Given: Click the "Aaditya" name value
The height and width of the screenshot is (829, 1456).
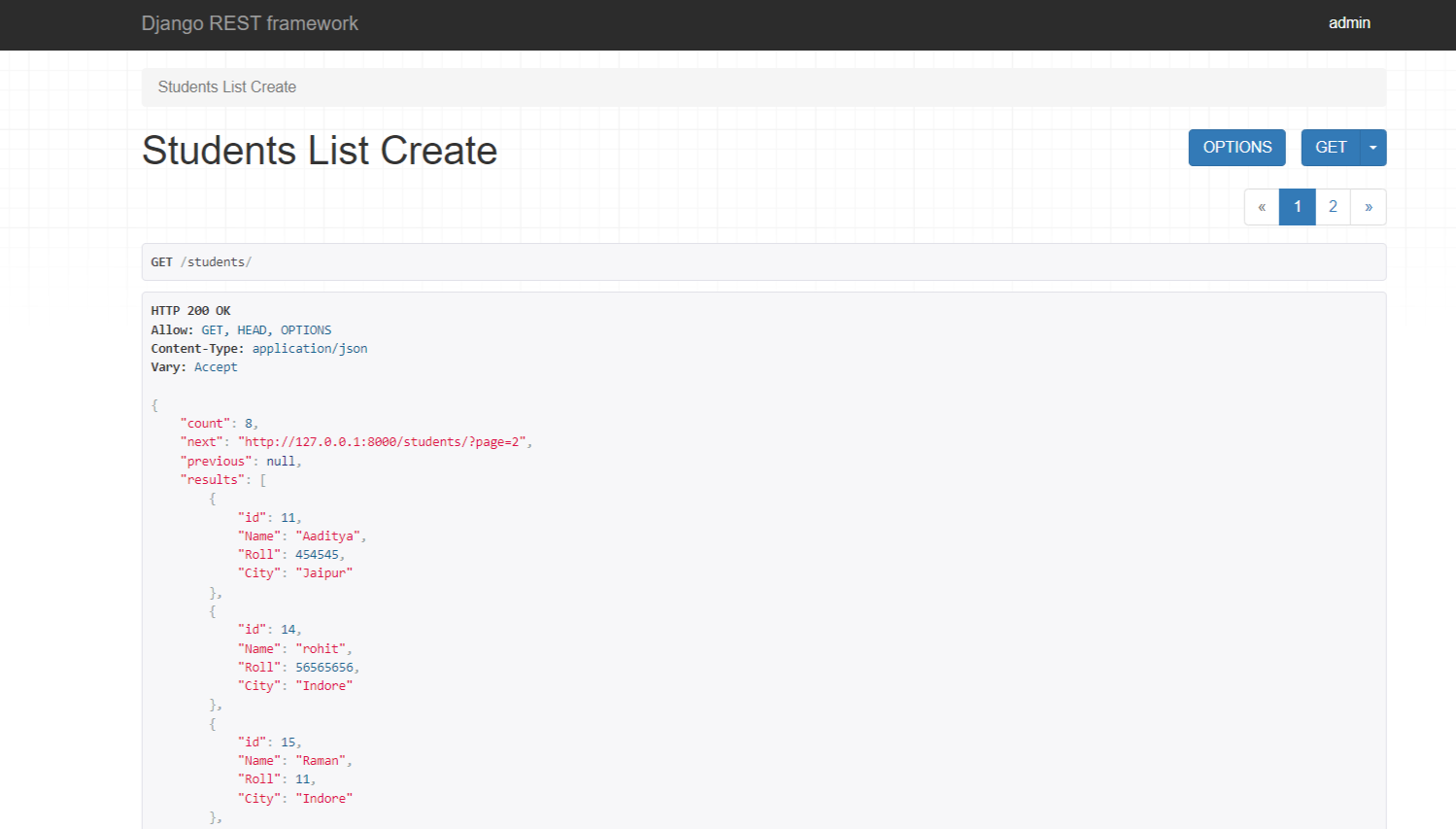Looking at the screenshot, I should point(328,536).
